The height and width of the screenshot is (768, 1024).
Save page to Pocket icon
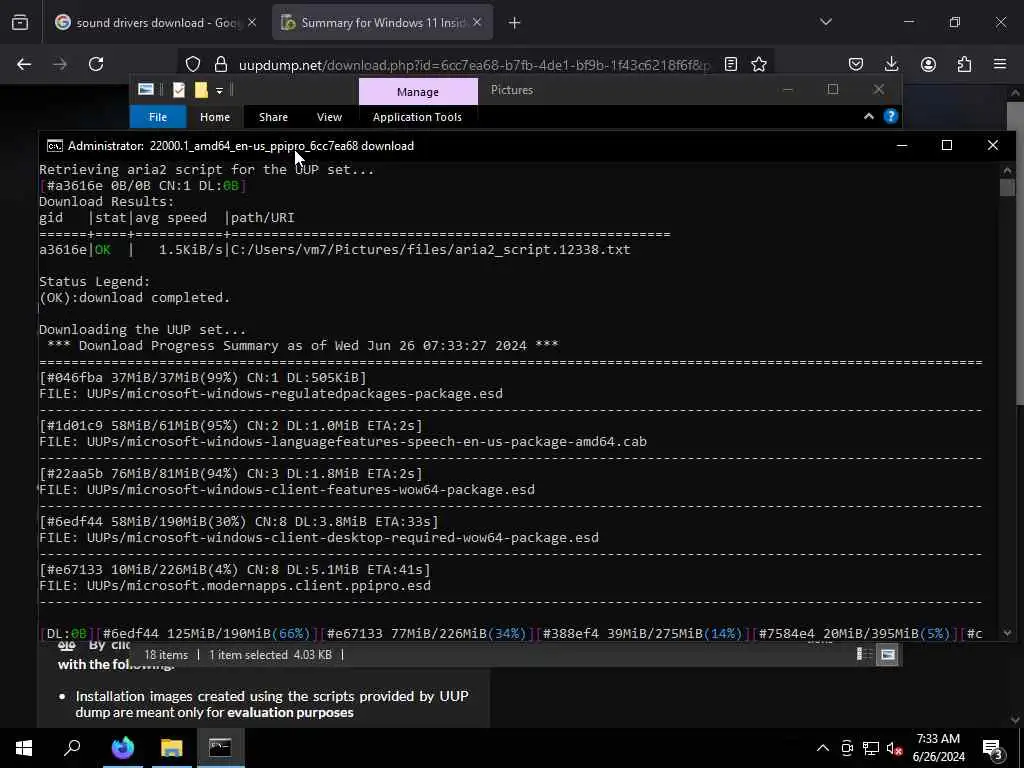[856, 64]
